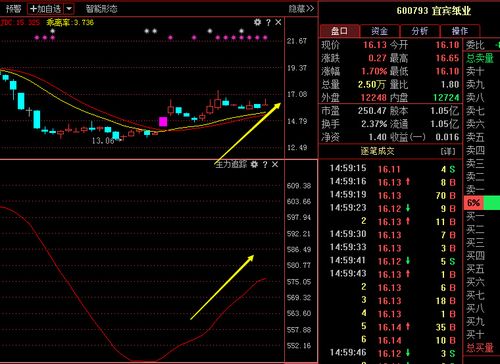Click the 净资 value 1.40
This screenshot has height=364, width=500.
click(x=377, y=137)
